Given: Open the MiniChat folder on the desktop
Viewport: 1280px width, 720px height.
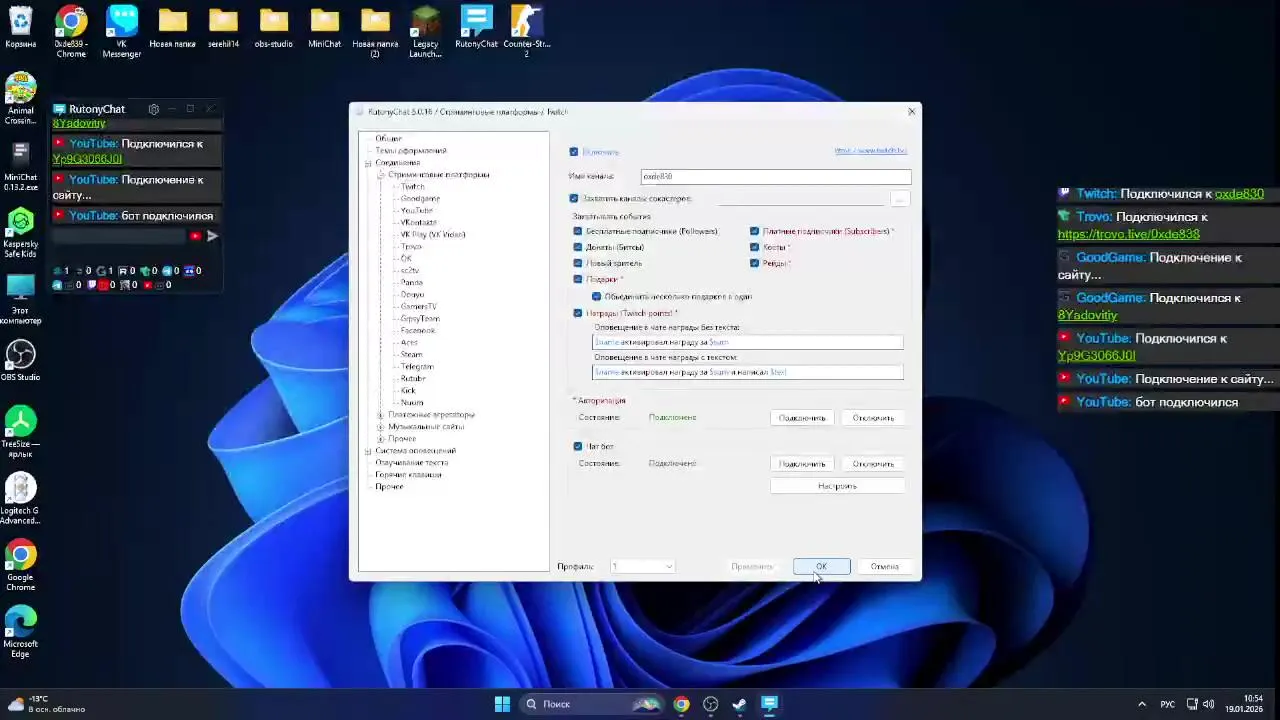Looking at the screenshot, I should (x=325, y=27).
